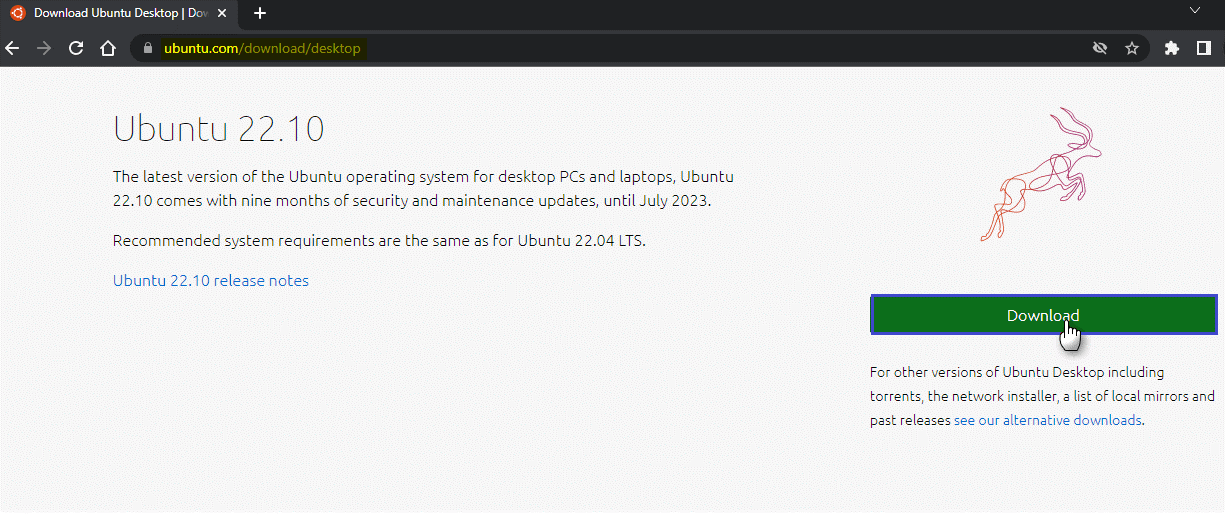Viewport: 1225px width, 521px height.
Task: Click the Ubuntu 22.10 page heading
Action: pyautogui.click(x=218, y=130)
